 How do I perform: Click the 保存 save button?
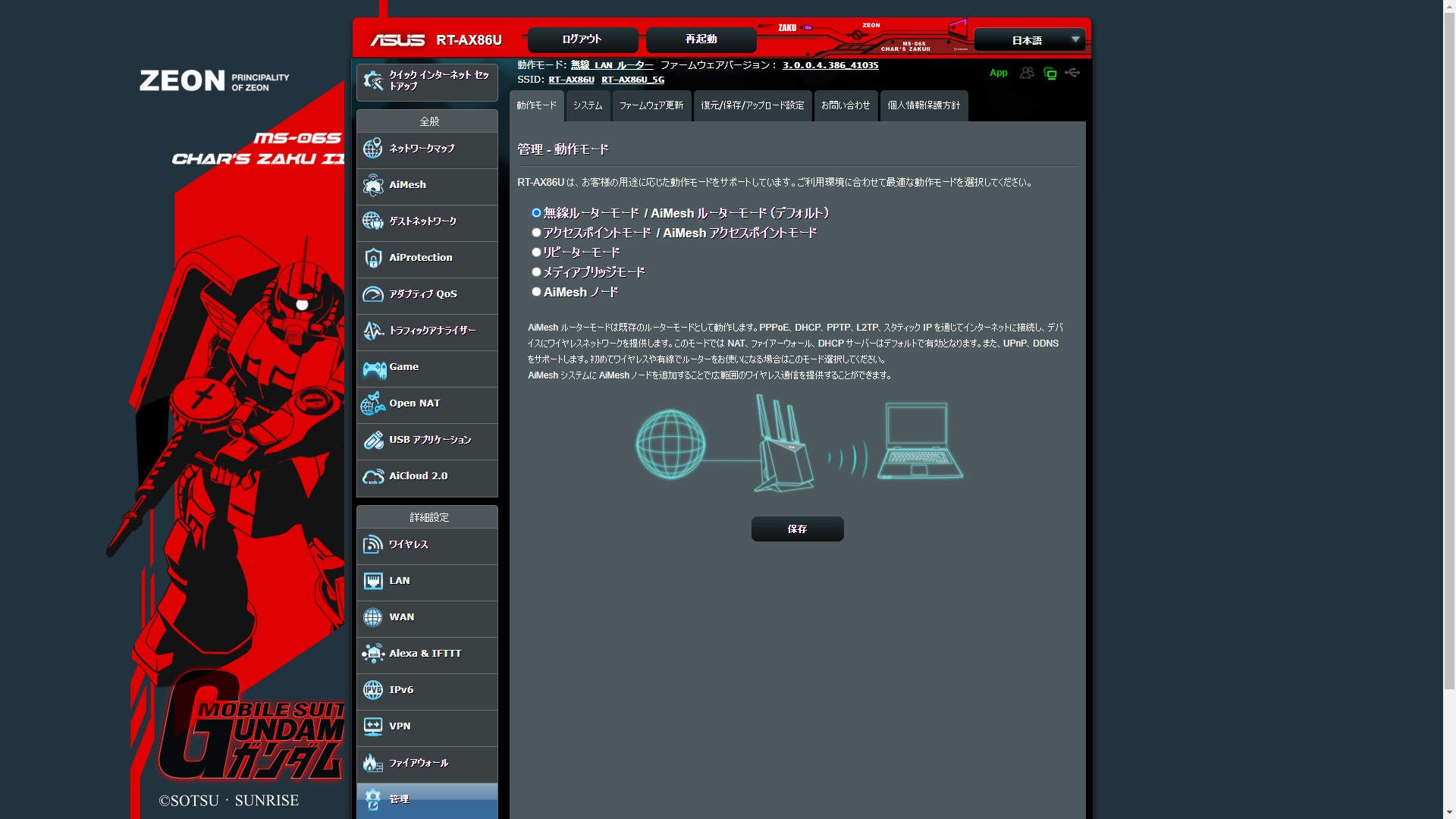[x=797, y=529]
